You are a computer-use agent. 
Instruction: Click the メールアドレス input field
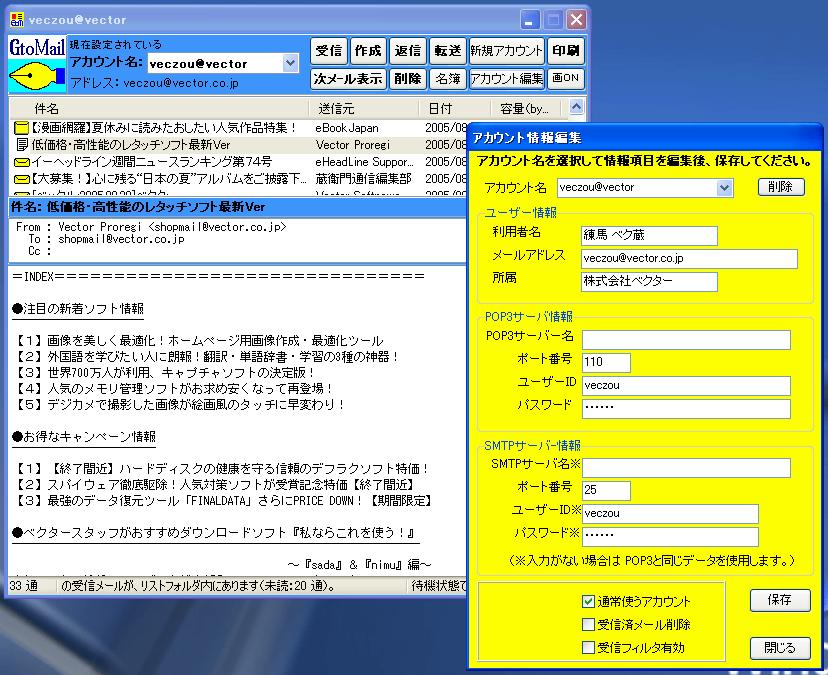point(689,259)
